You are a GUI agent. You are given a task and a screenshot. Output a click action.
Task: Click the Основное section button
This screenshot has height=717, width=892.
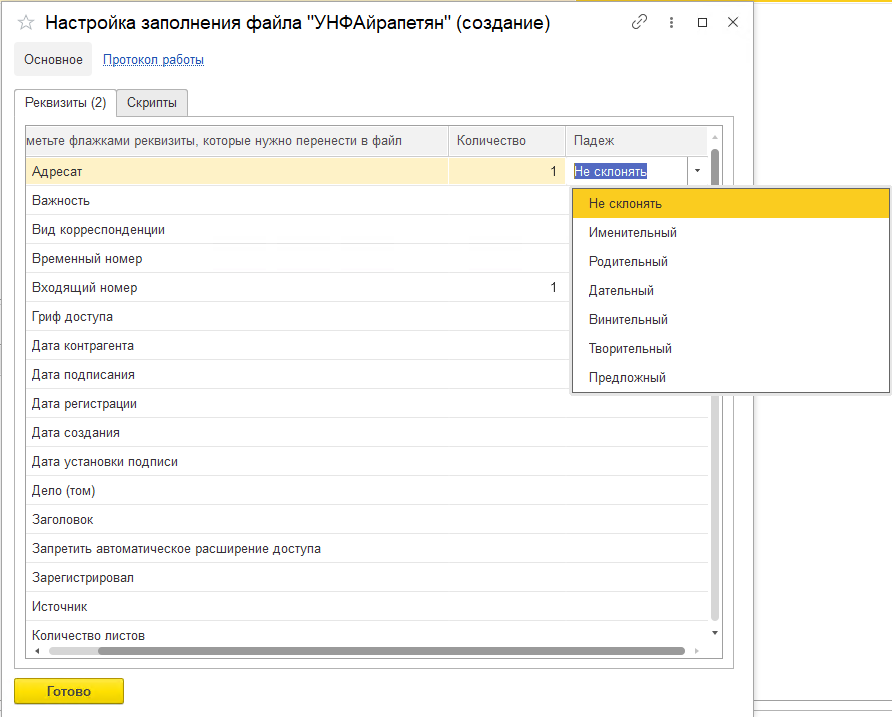click(x=53, y=60)
